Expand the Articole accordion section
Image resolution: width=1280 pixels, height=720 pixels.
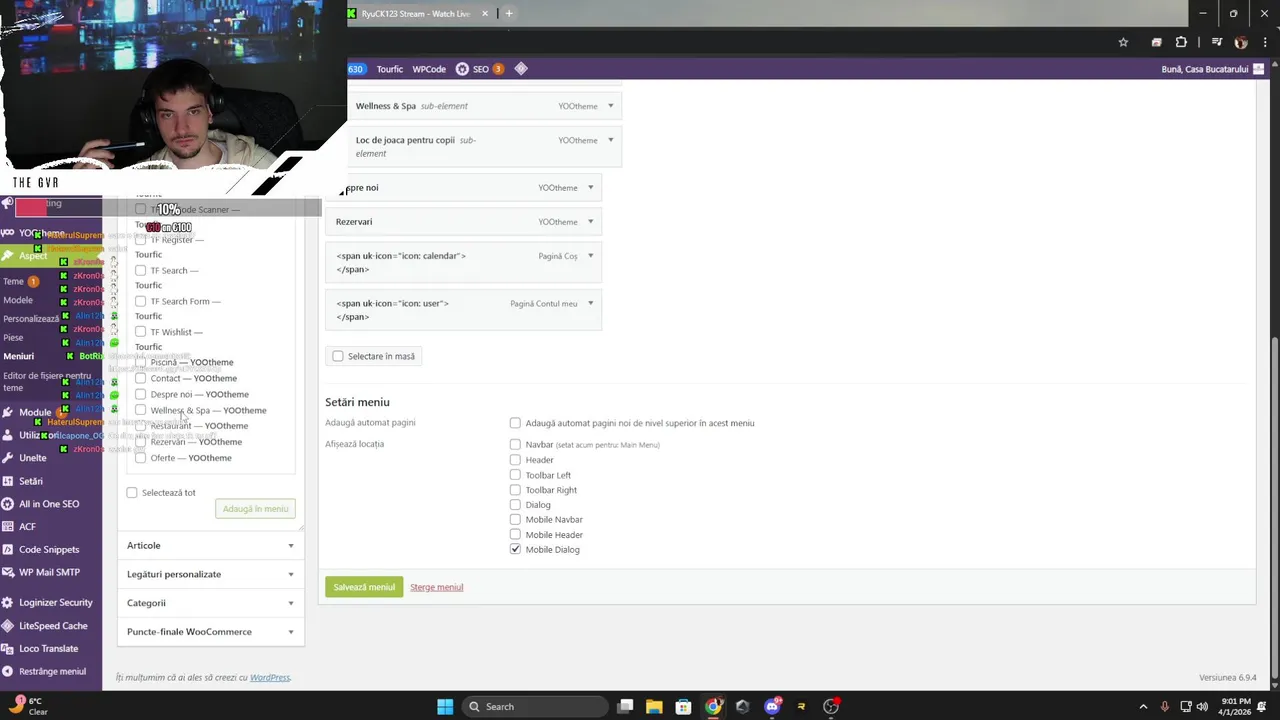[x=211, y=546]
